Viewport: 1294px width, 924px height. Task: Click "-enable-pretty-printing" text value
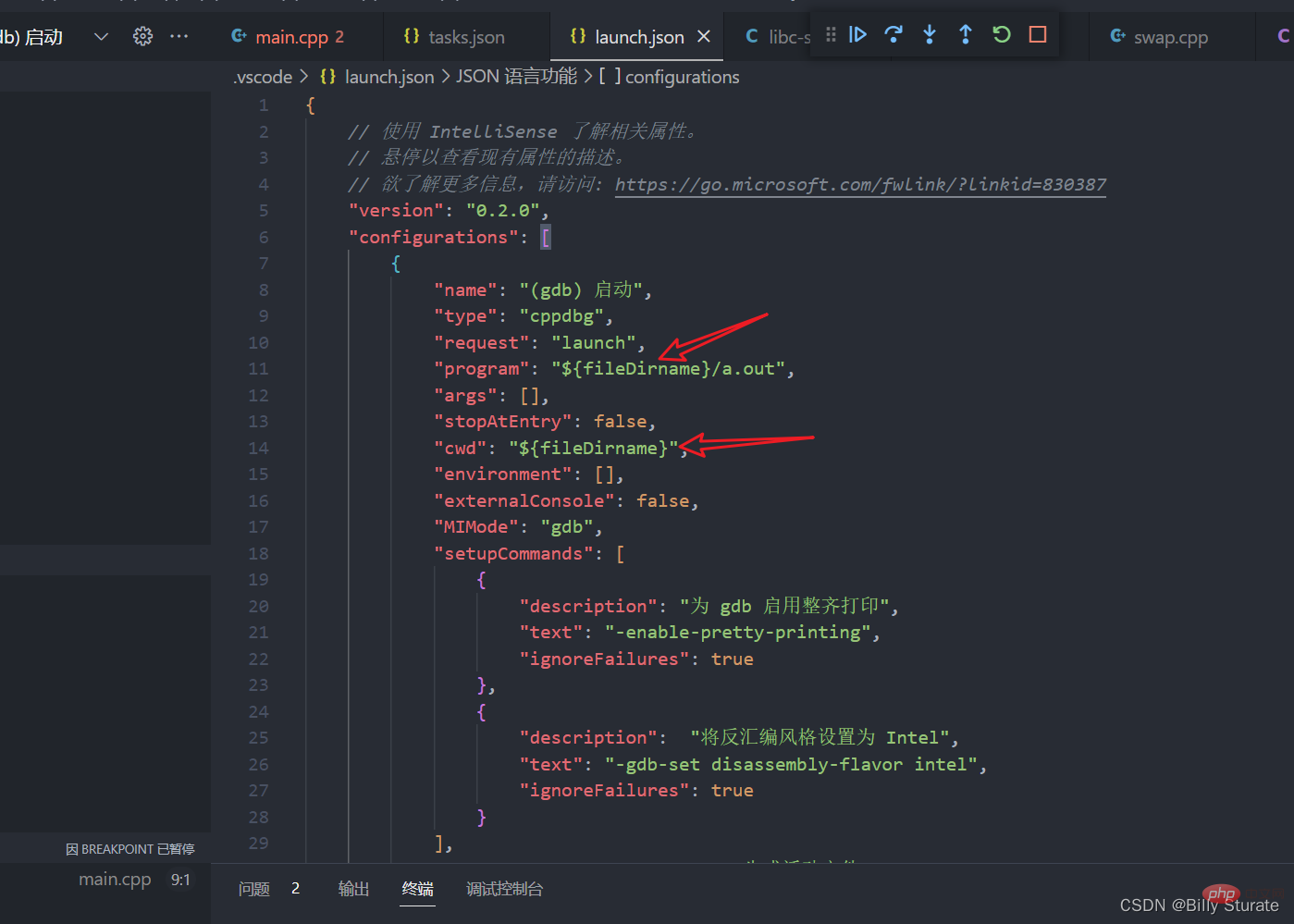point(738,632)
